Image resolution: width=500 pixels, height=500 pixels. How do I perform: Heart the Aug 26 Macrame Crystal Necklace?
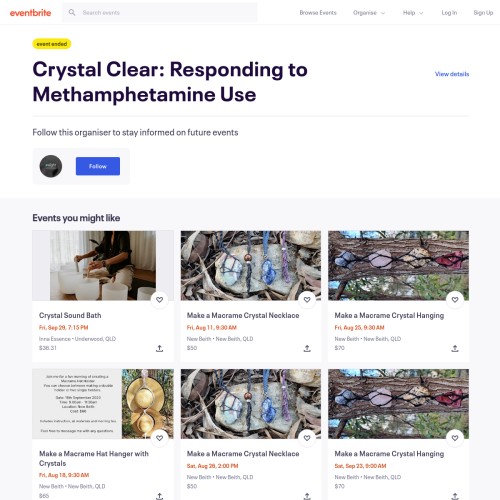[x=307, y=438]
